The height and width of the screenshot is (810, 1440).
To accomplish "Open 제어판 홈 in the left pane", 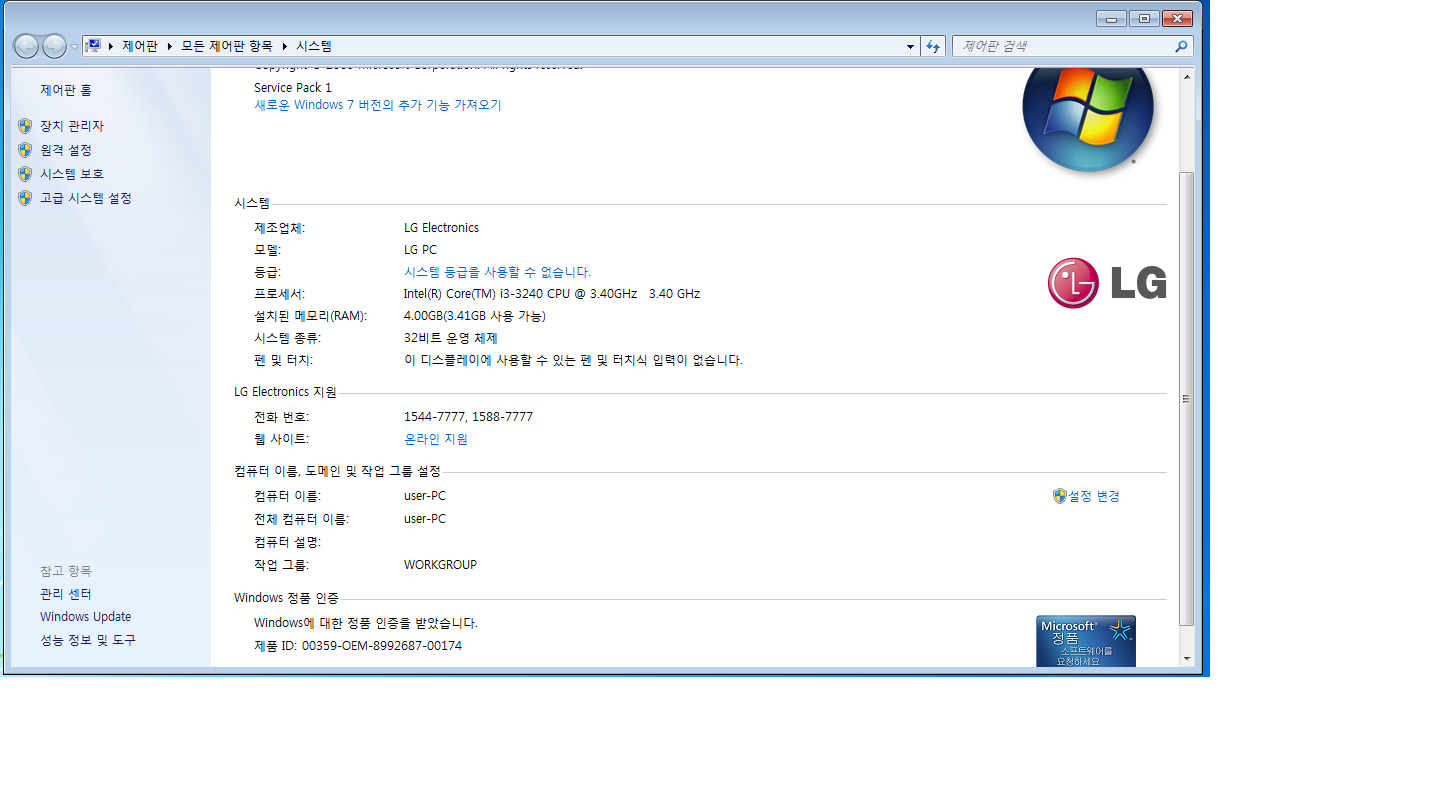I will [66, 90].
